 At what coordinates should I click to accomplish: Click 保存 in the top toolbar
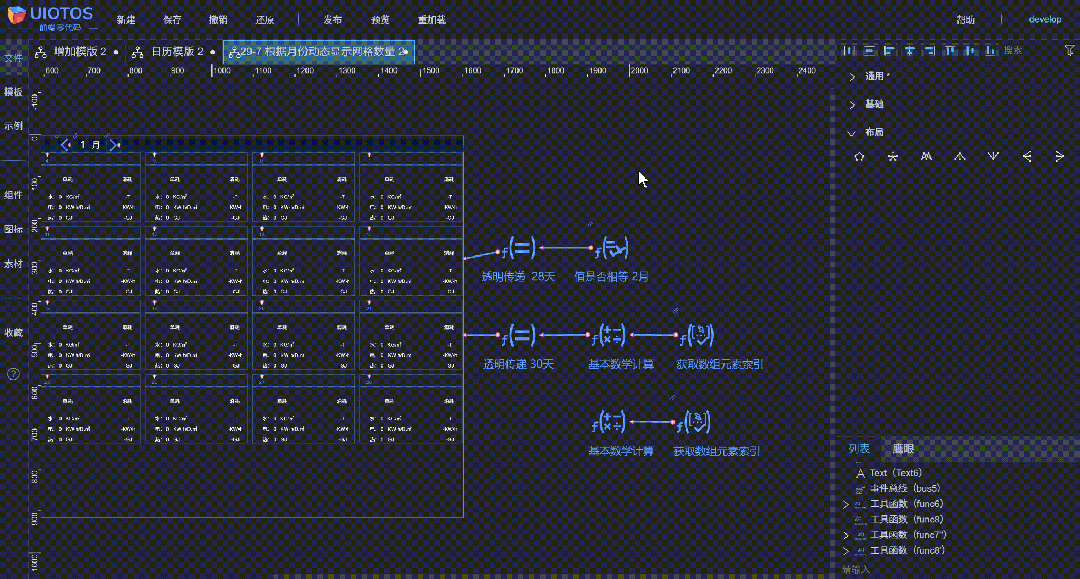(172, 20)
